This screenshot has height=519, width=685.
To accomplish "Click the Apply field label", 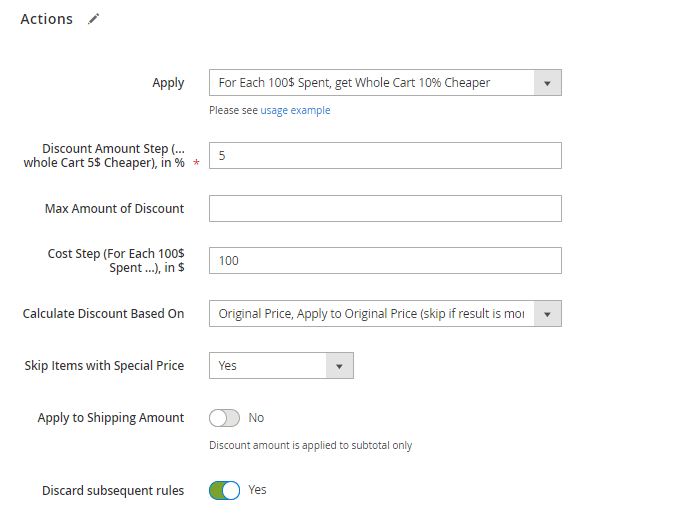I will [x=168, y=83].
